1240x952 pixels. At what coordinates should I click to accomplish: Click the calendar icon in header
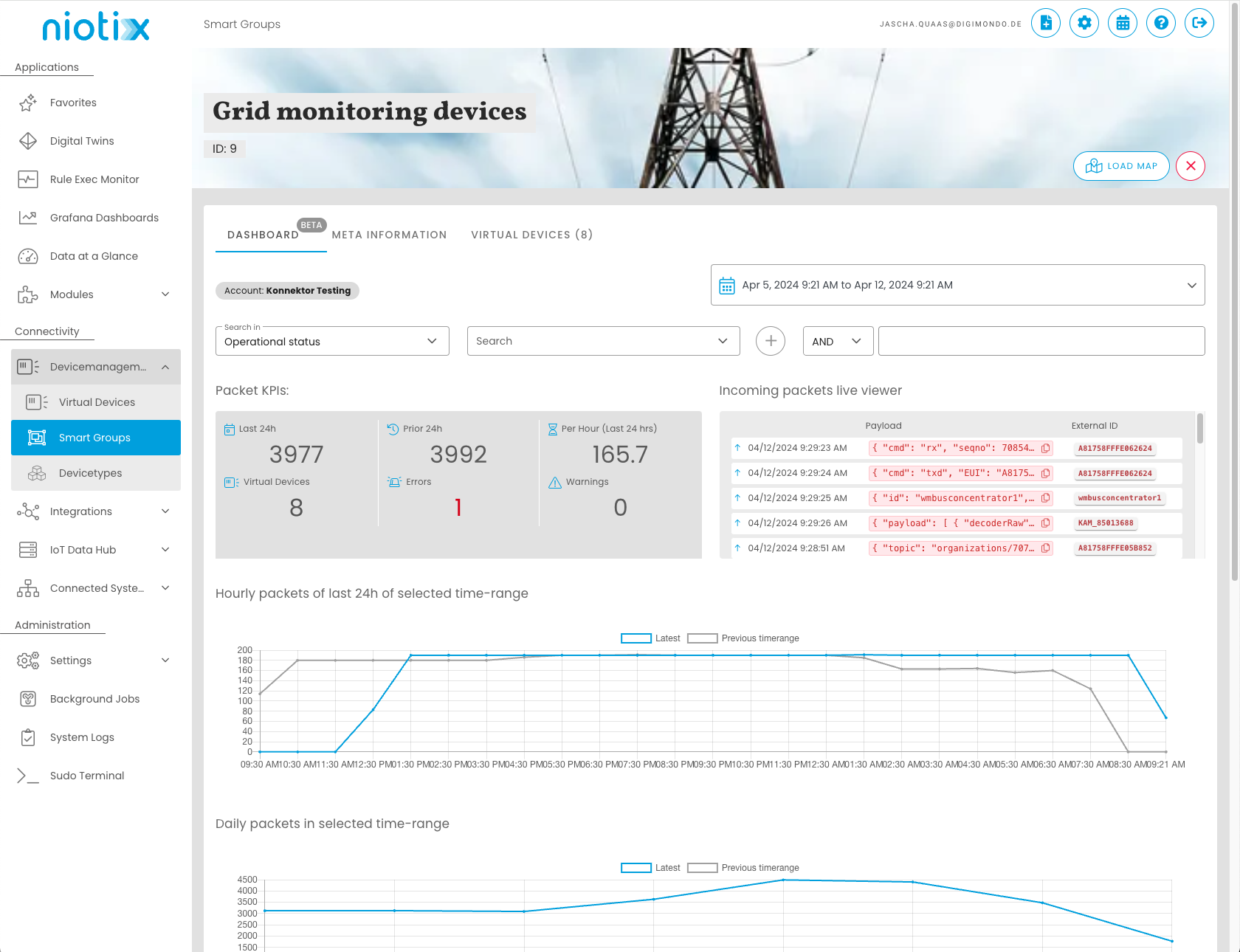pyautogui.click(x=1122, y=23)
